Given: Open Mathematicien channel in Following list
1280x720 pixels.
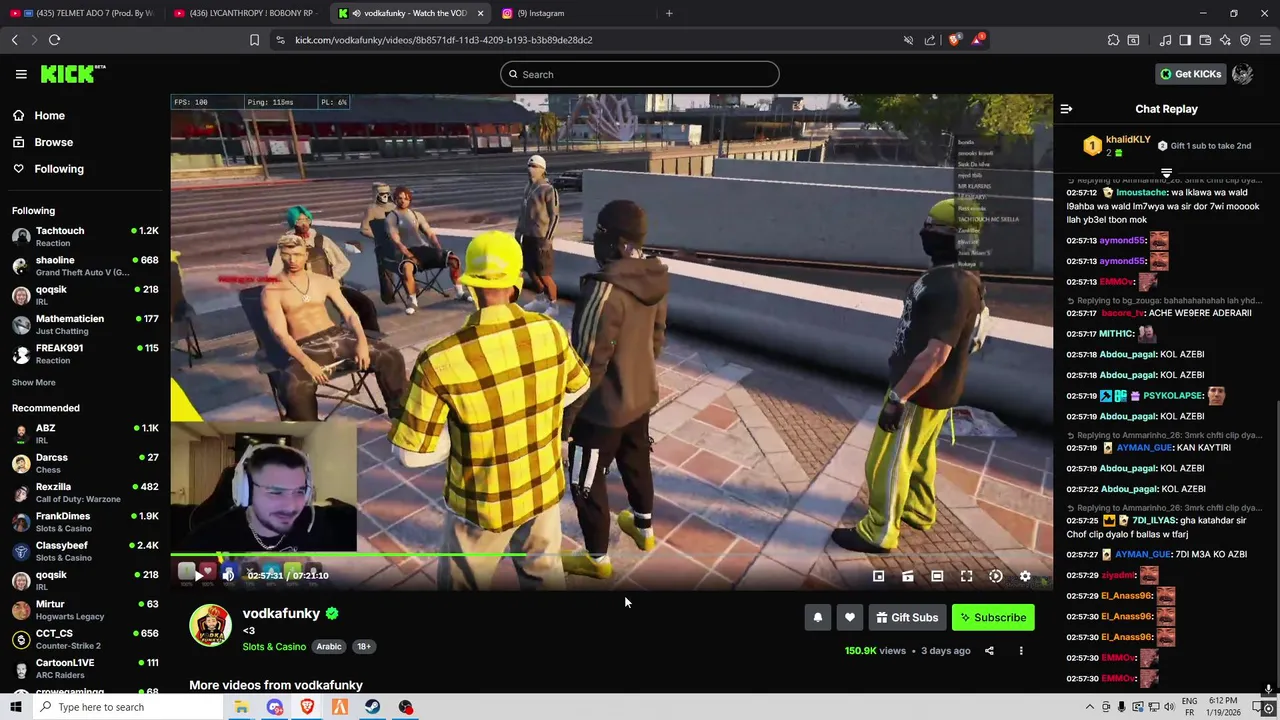Looking at the screenshot, I should [85, 324].
